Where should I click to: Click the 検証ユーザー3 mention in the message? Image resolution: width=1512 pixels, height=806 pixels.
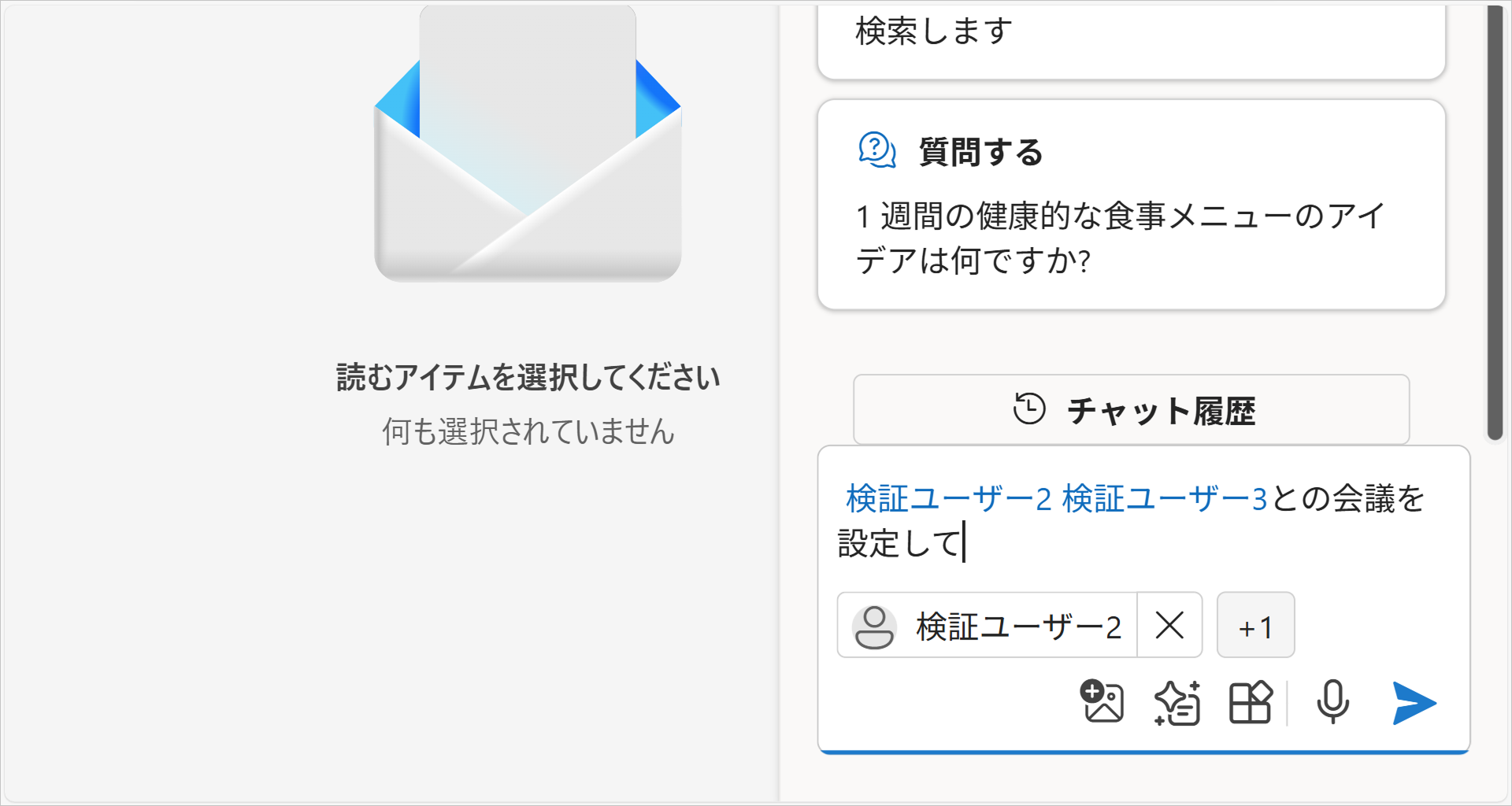click(1164, 499)
